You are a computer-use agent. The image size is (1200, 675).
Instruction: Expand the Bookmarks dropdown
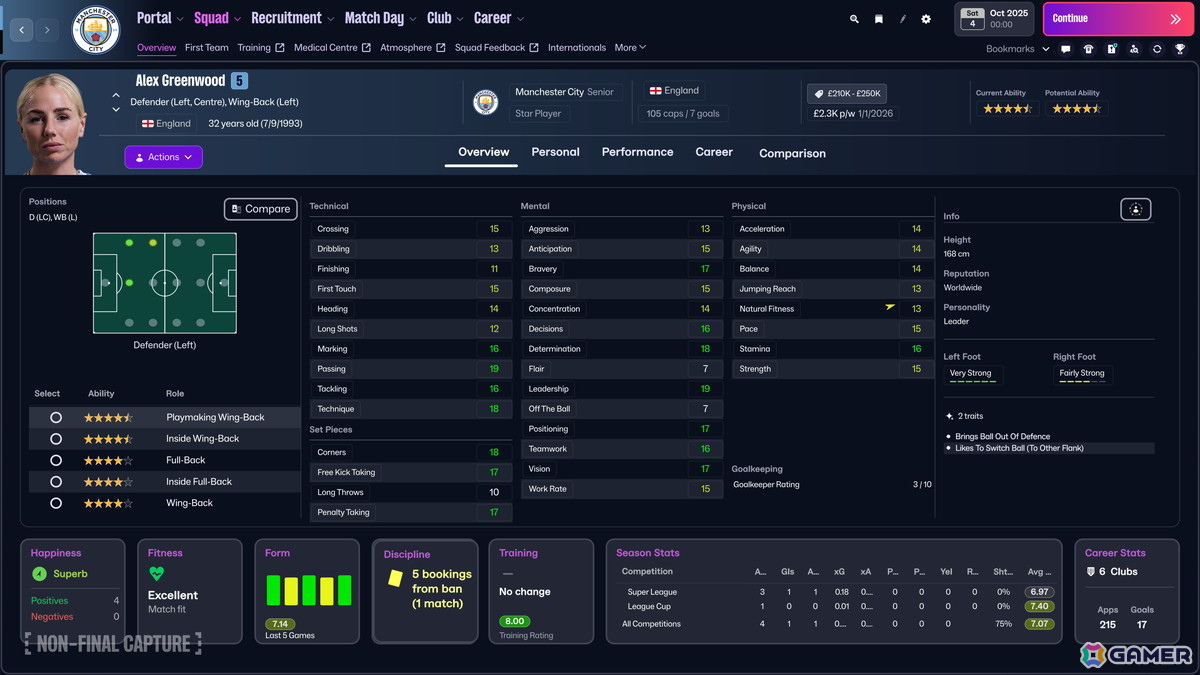click(1046, 48)
